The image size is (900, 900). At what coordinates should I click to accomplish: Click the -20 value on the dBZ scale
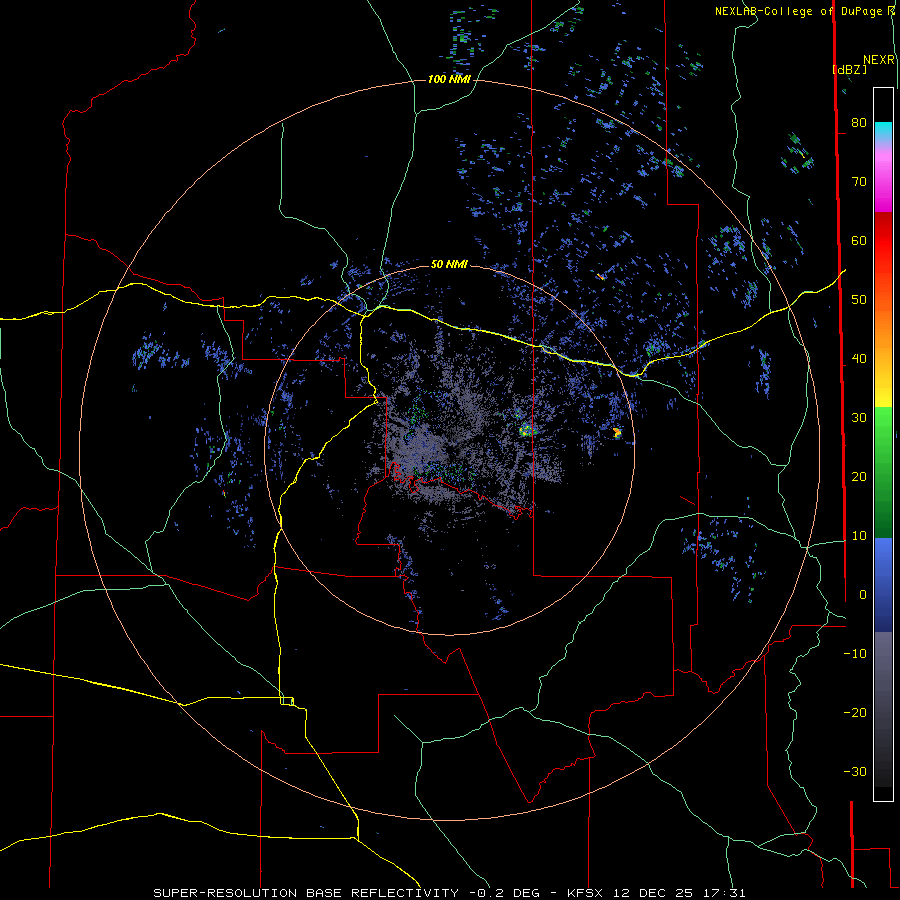point(855,712)
